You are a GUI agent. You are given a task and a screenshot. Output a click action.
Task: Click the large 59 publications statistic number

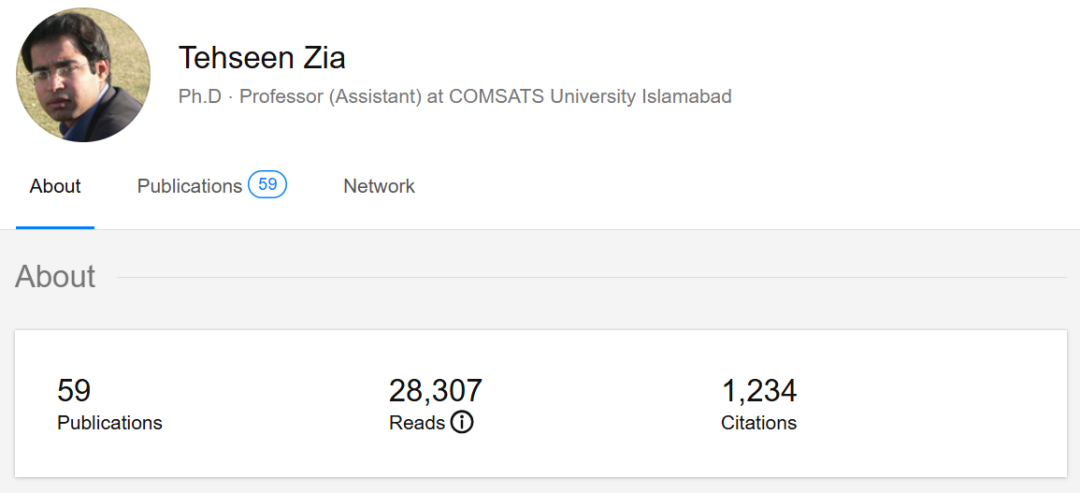pyautogui.click(x=74, y=390)
